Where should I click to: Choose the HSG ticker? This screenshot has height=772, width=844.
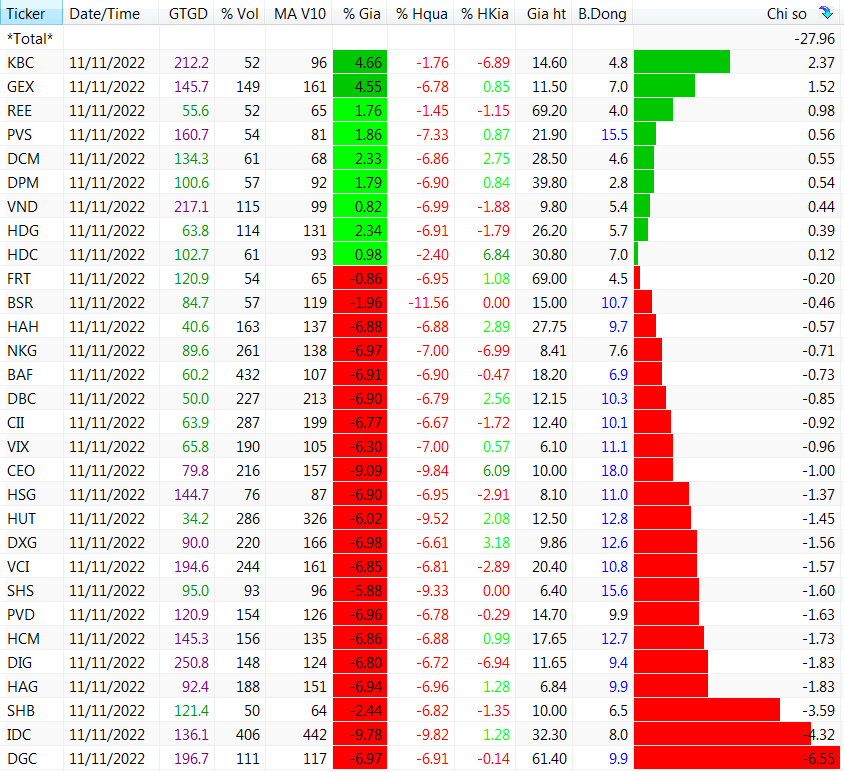(x=22, y=495)
